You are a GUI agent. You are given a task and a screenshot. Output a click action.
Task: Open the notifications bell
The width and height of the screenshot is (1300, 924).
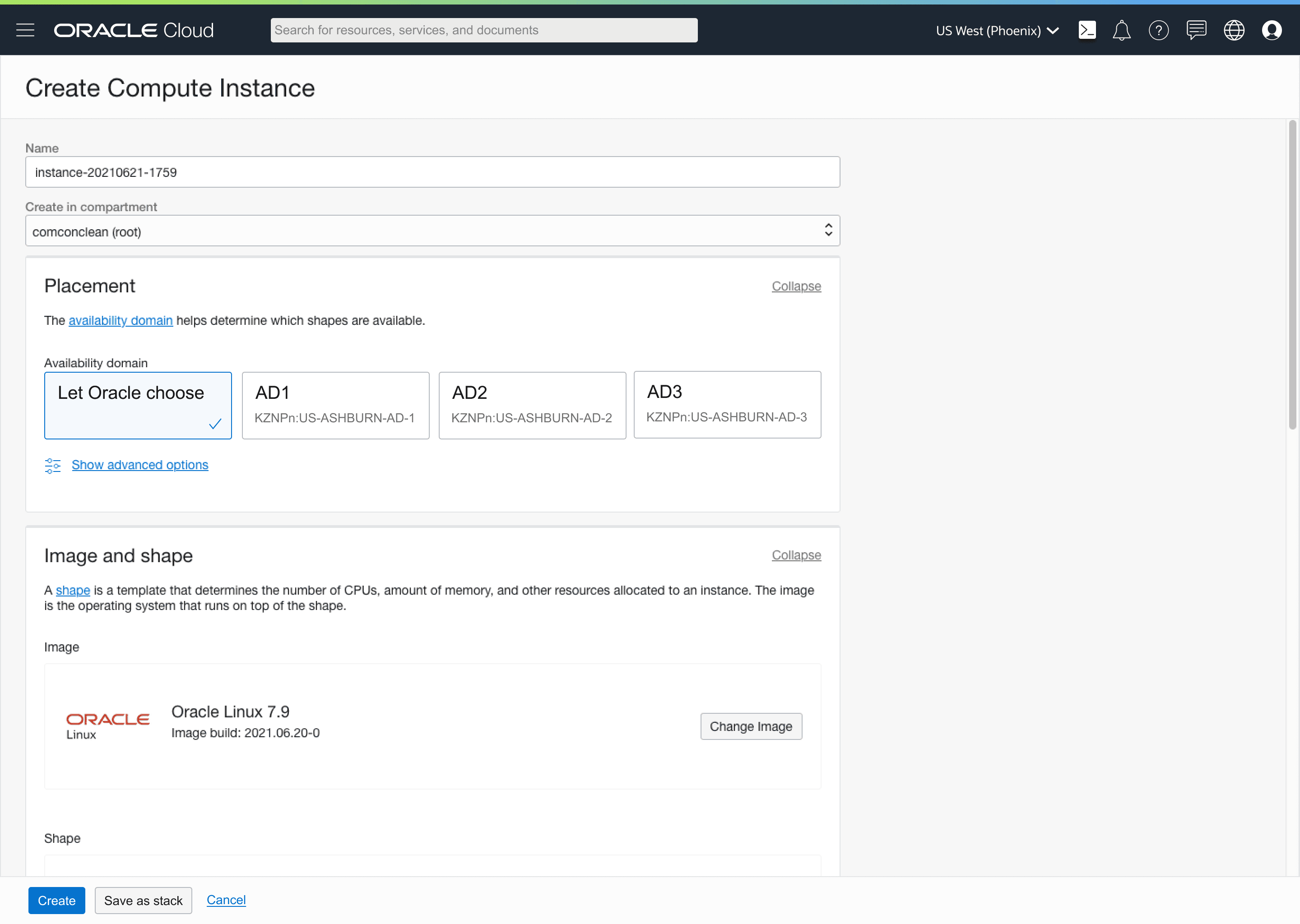pos(1121,30)
